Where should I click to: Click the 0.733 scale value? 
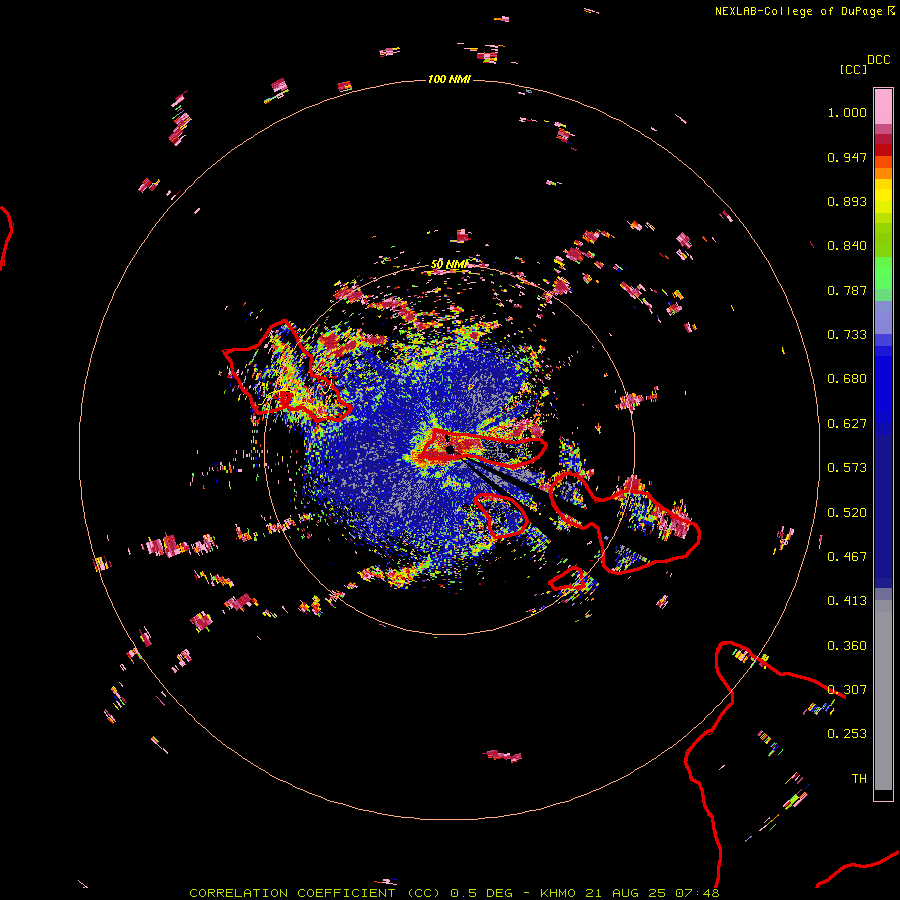[x=847, y=335]
